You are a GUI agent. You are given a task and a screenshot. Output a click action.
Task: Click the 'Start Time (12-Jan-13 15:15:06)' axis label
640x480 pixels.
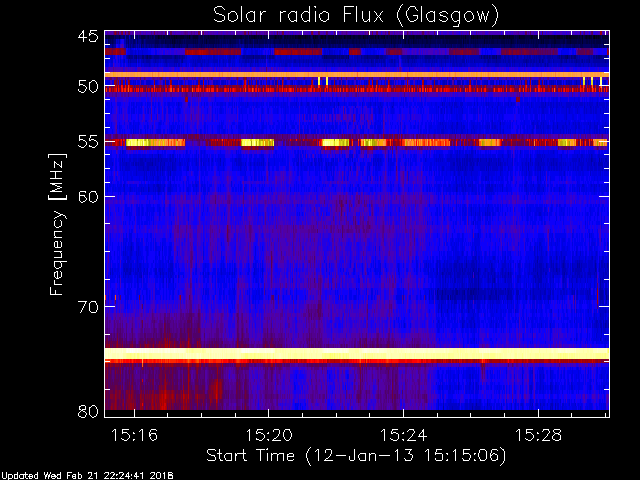[x=356, y=456]
